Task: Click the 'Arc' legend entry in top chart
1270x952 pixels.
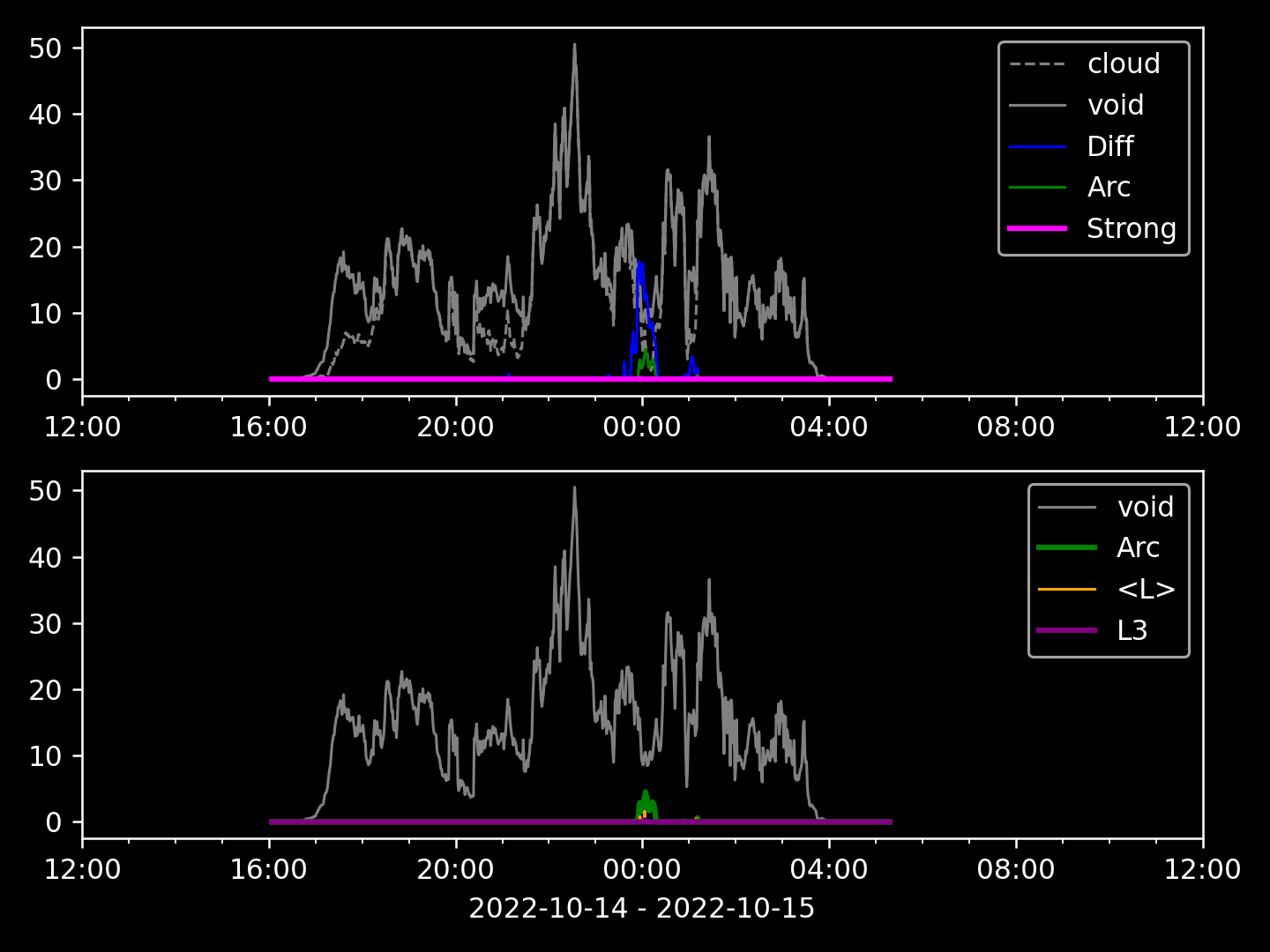Action: (x=1109, y=188)
